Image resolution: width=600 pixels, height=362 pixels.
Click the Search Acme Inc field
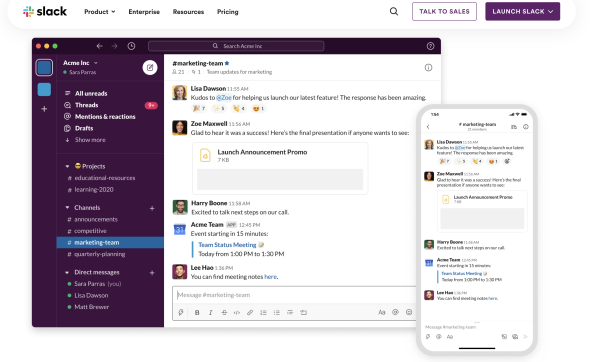pyautogui.click(x=236, y=46)
